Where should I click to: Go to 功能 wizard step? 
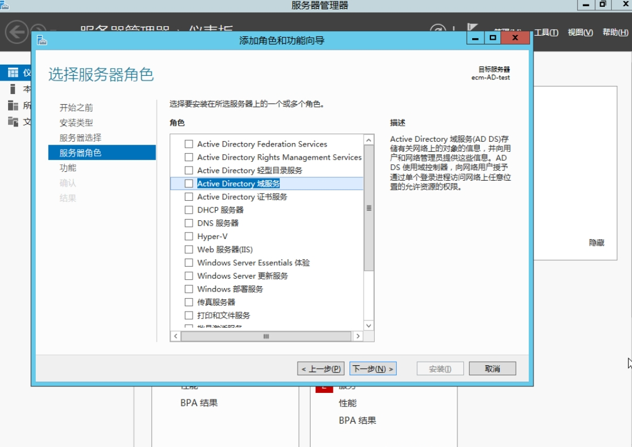[68, 168]
